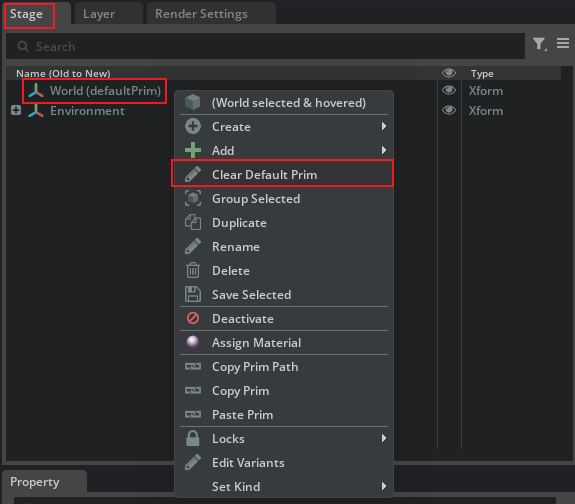This screenshot has width=575, height=504.
Task: Click the visibility eye column header
Action: point(449,73)
